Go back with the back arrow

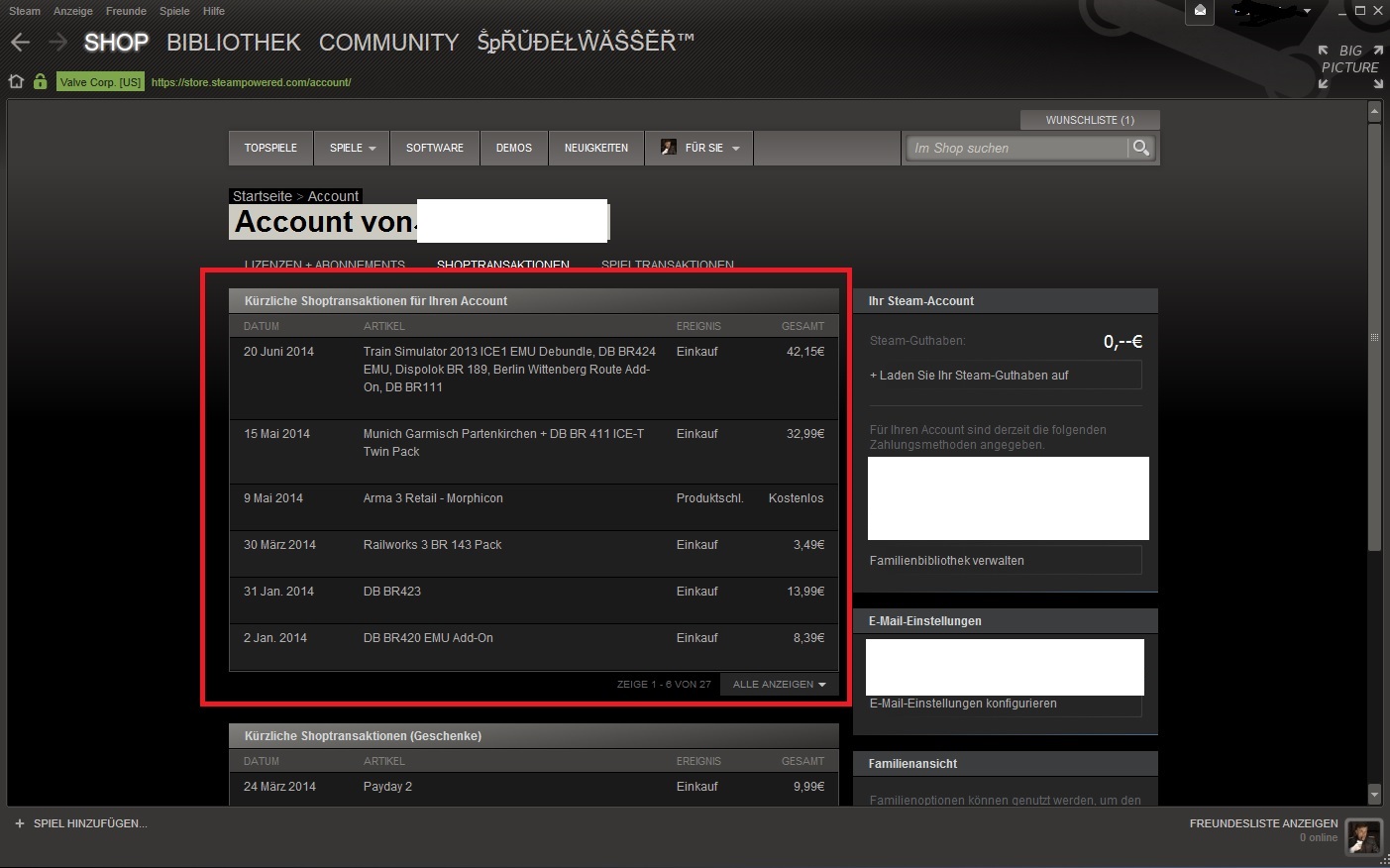(20, 43)
